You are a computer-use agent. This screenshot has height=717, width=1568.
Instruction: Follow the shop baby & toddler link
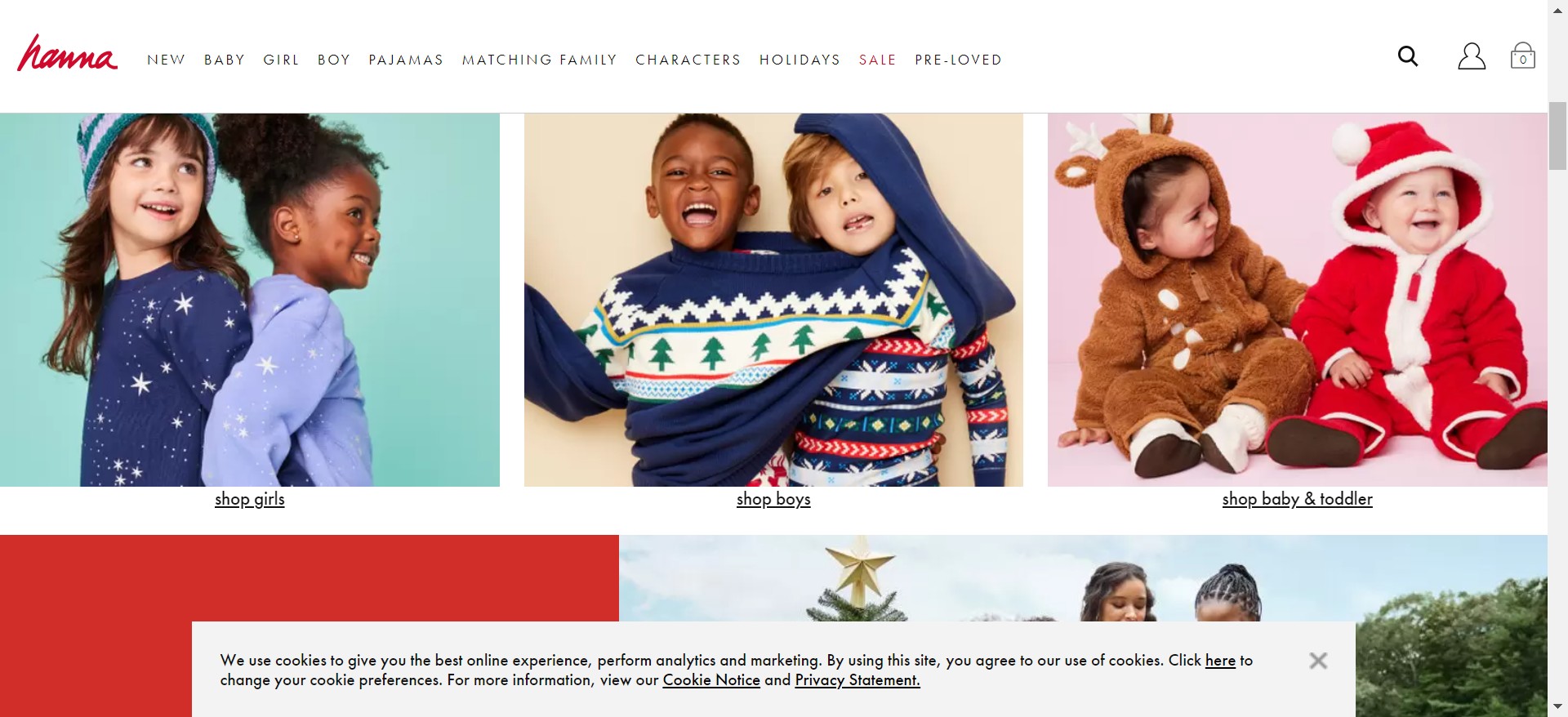pos(1298,499)
